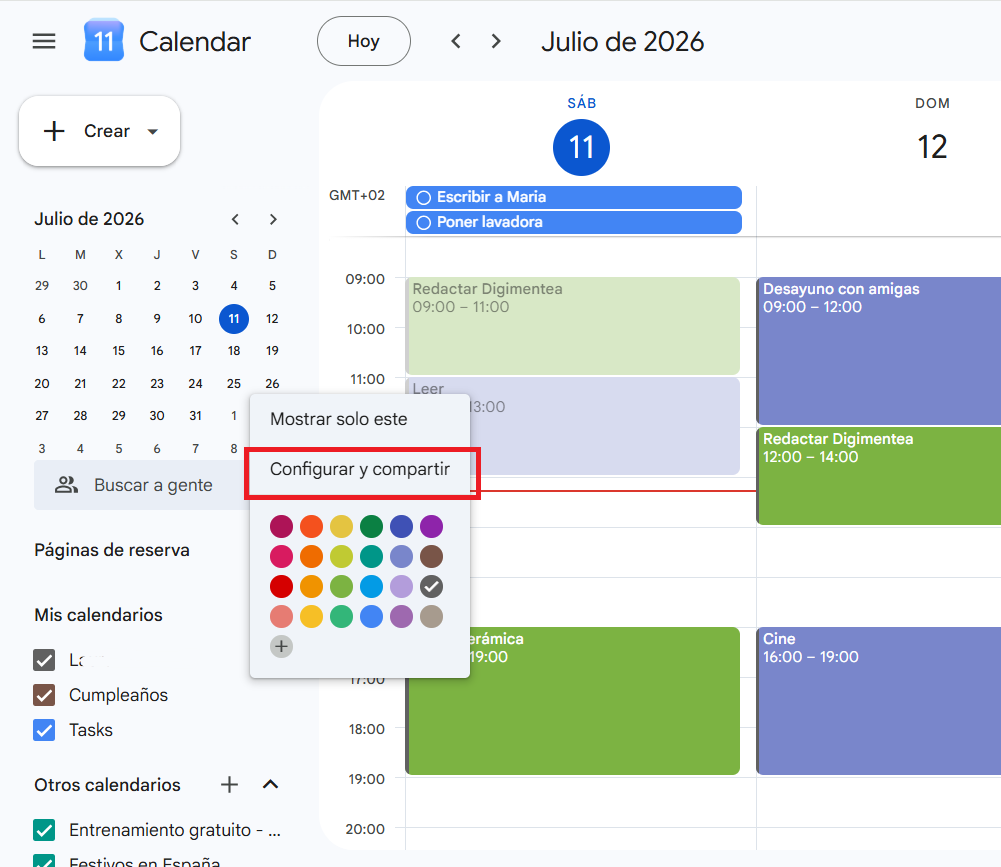Select the checked graphite color swatch

click(432, 587)
